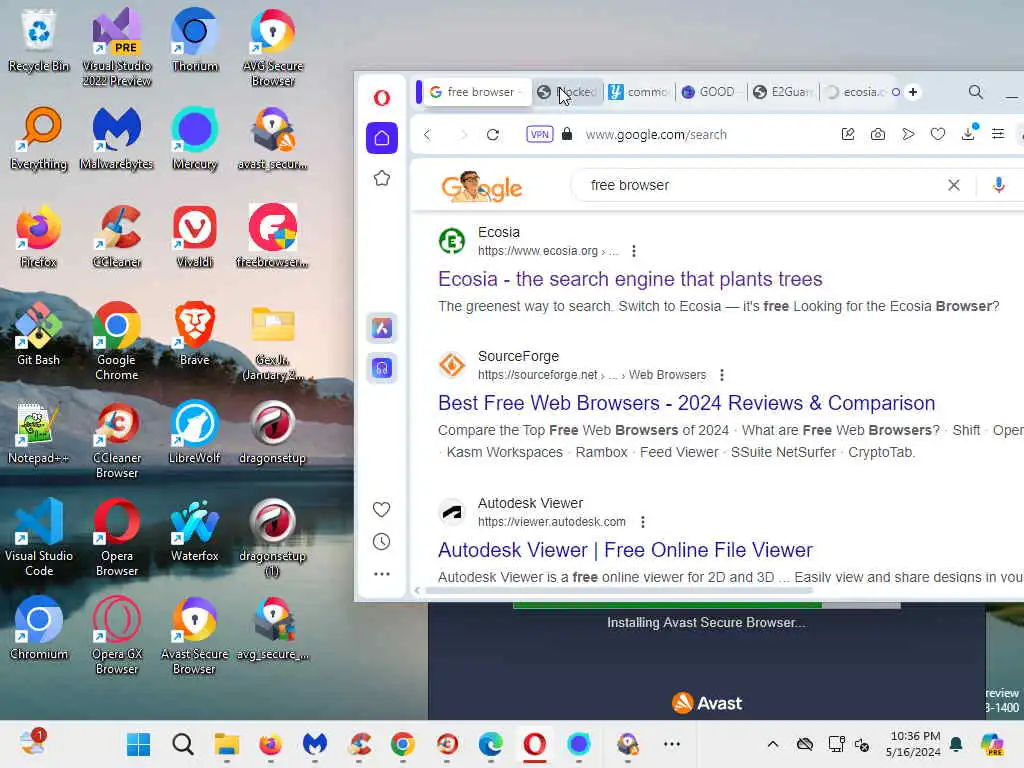Clear the Google search query with X

tap(953, 185)
